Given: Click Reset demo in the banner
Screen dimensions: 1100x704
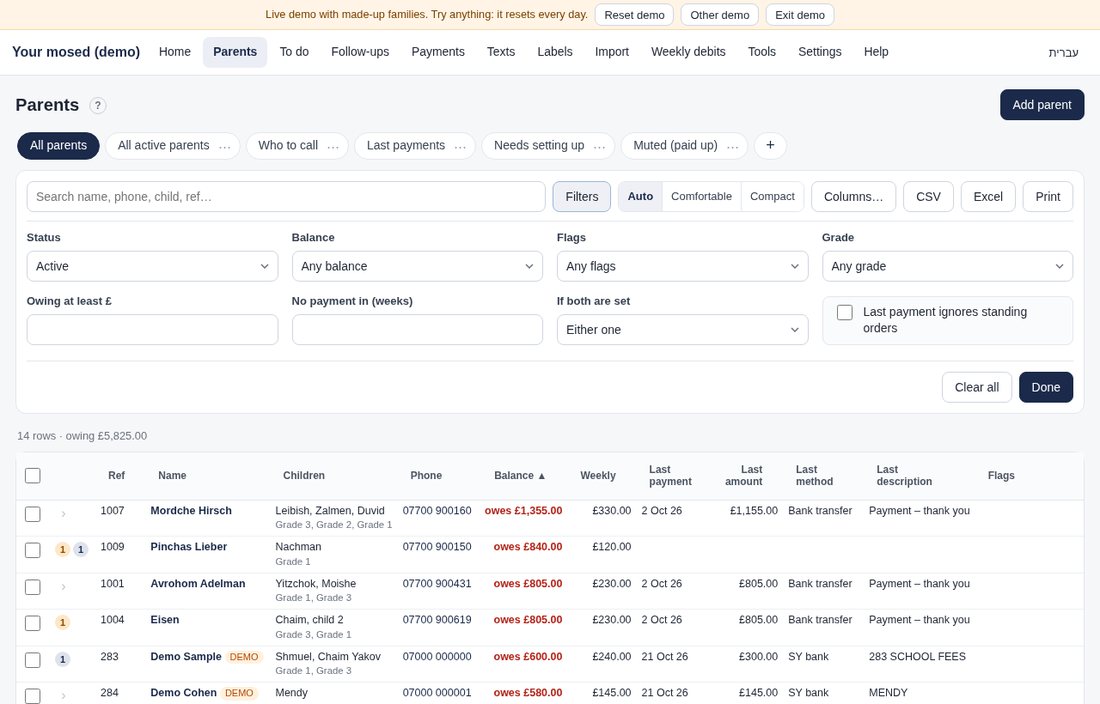Looking at the screenshot, I should pyautogui.click(x=634, y=15).
